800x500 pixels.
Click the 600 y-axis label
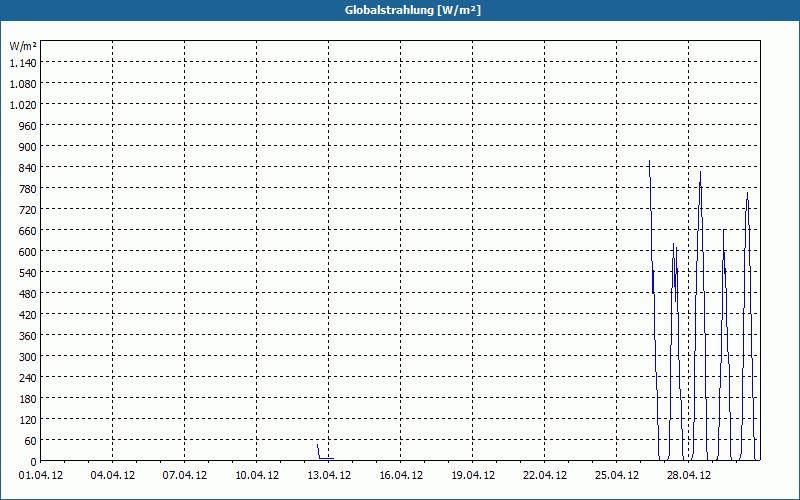[28, 252]
